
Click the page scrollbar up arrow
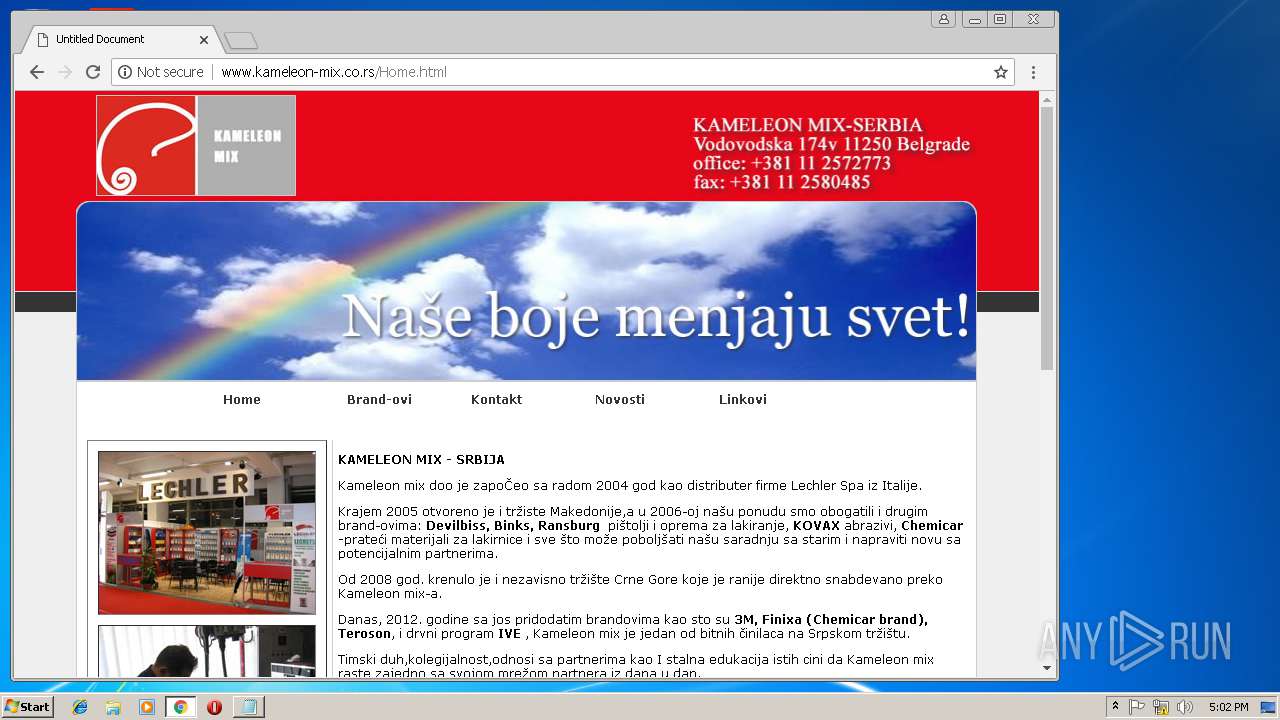(x=1047, y=99)
